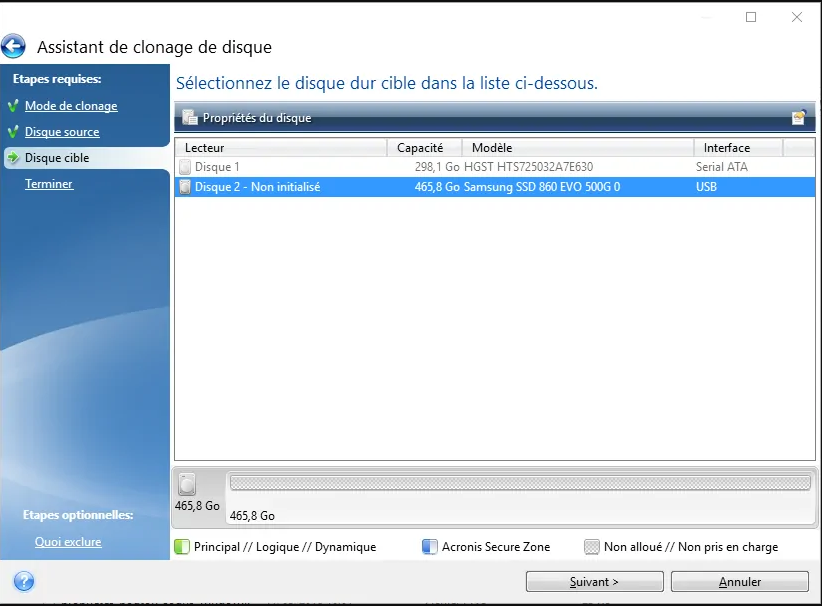Sort disks by Modèle column header
Image resolution: width=822 pixels, height=606 pixels.
click(x=578, y=148)
